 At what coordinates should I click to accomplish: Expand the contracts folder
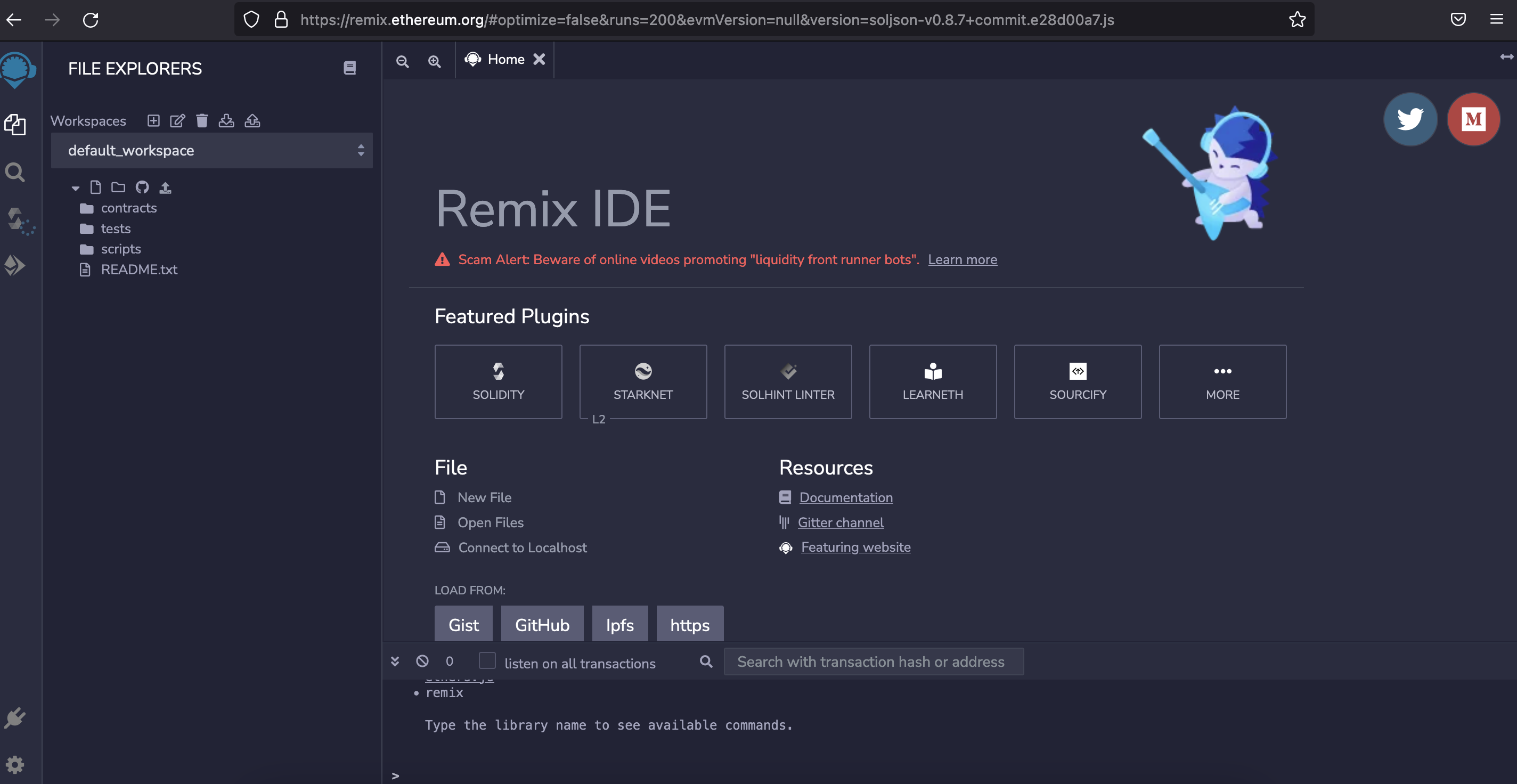[x=128, y=208]
